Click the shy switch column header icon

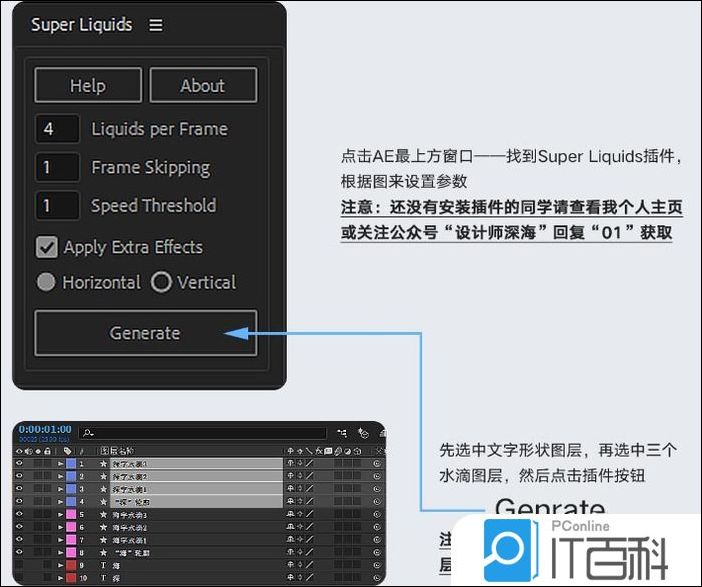pyautogui.click(x=290, y=451)
